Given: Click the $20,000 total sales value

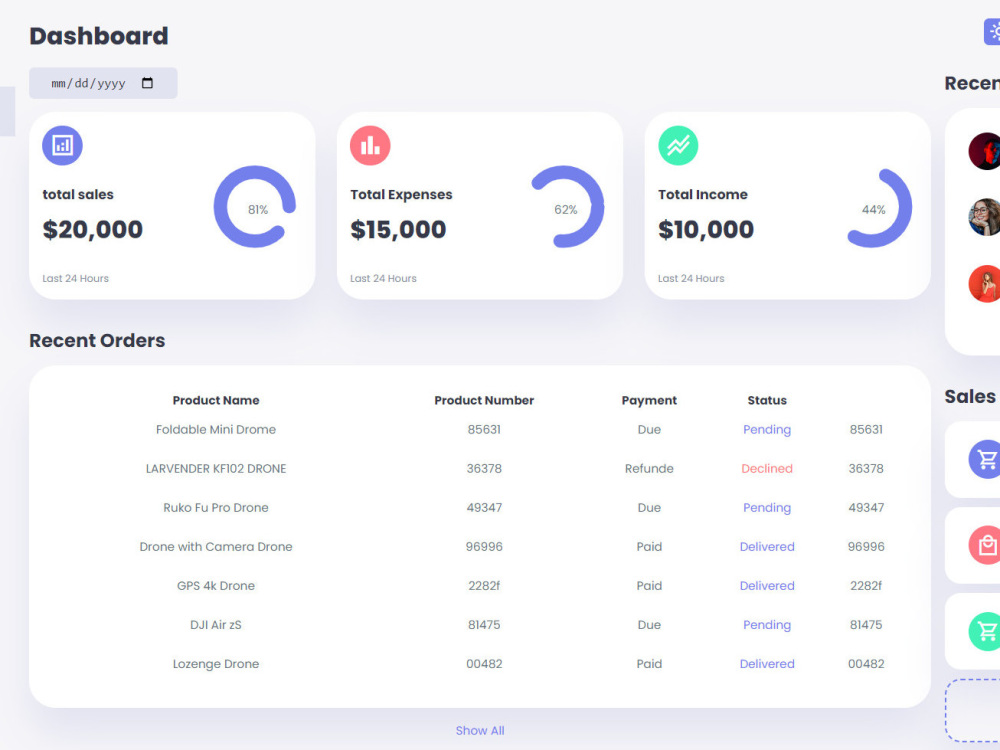Looking at the screenshot, I should click(92, 230).
